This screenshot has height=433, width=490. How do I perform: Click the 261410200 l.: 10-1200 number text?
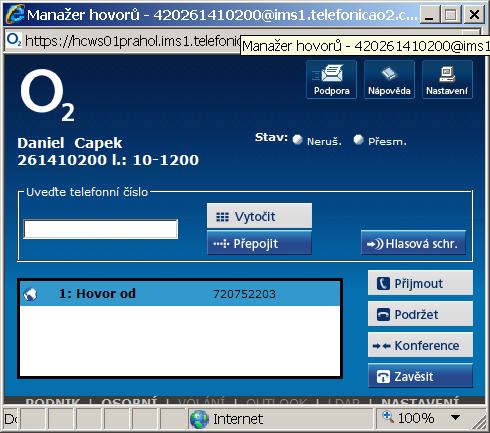[x=108, y=160]
